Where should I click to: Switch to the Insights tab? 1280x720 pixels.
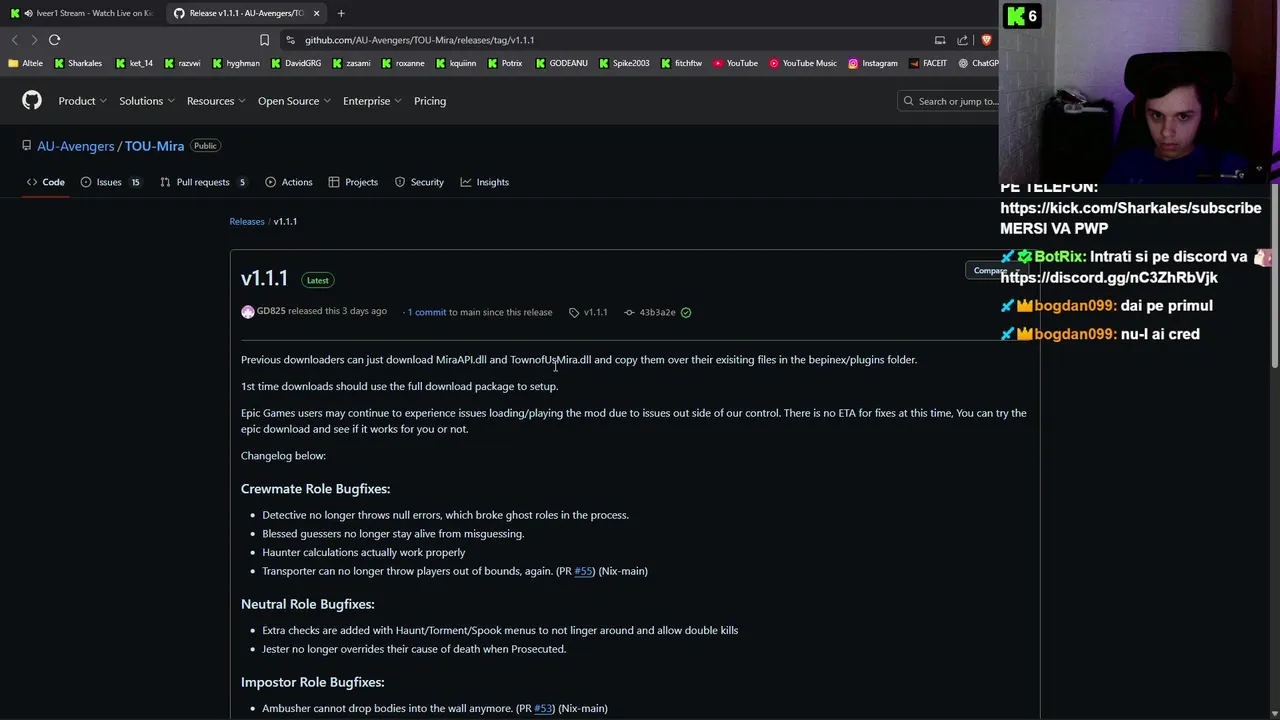click(x=485, y=182)
